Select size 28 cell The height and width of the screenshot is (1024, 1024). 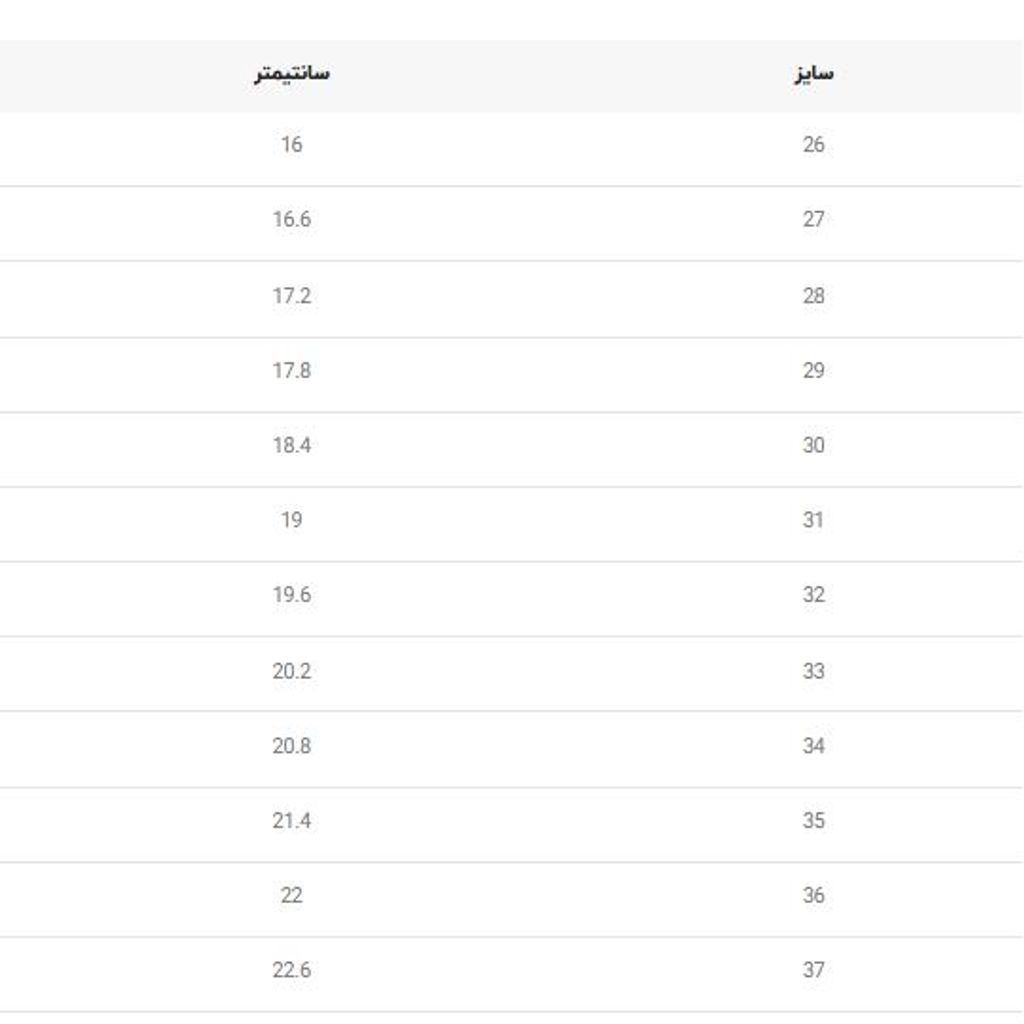click(813, 296)
